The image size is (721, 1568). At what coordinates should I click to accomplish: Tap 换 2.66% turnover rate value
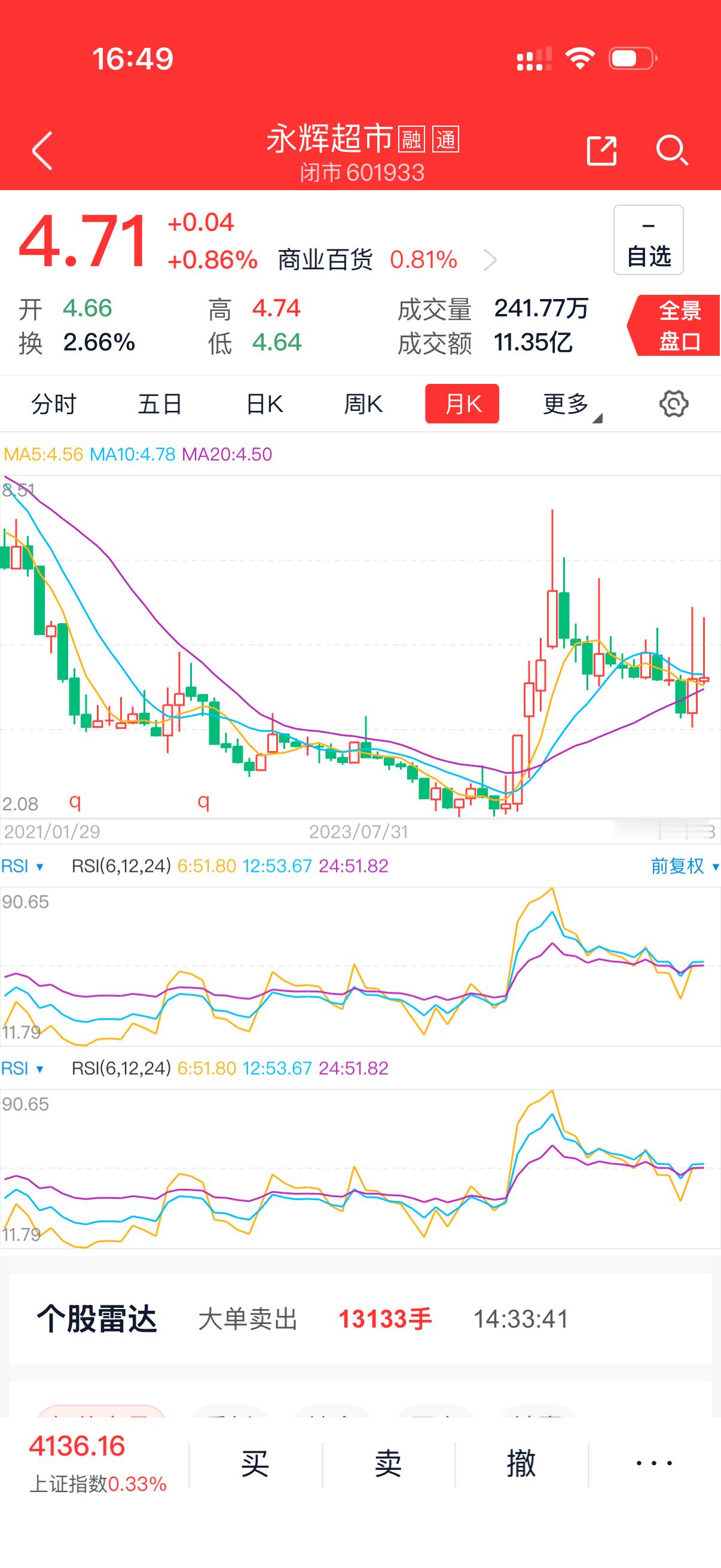point(99,342)
